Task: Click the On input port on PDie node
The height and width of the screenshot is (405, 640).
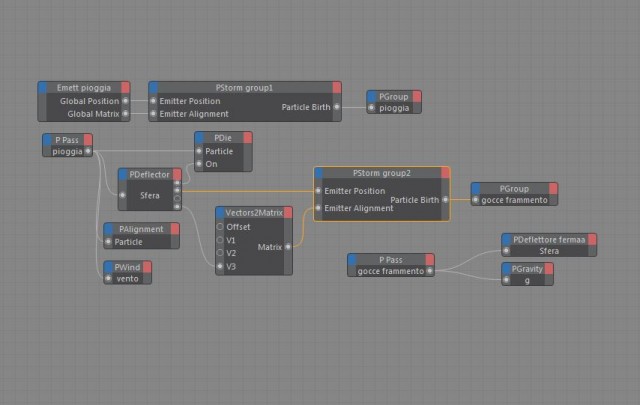Action: (x=199, y=164)
